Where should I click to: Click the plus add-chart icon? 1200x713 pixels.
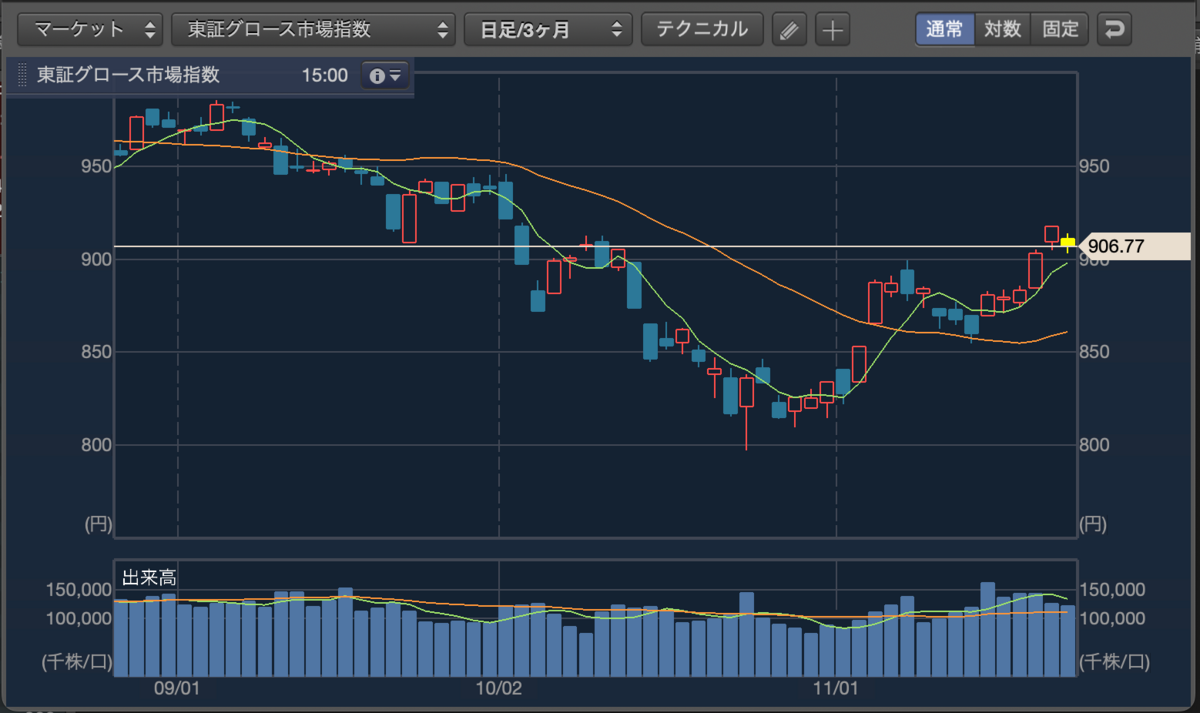point(832,30)
